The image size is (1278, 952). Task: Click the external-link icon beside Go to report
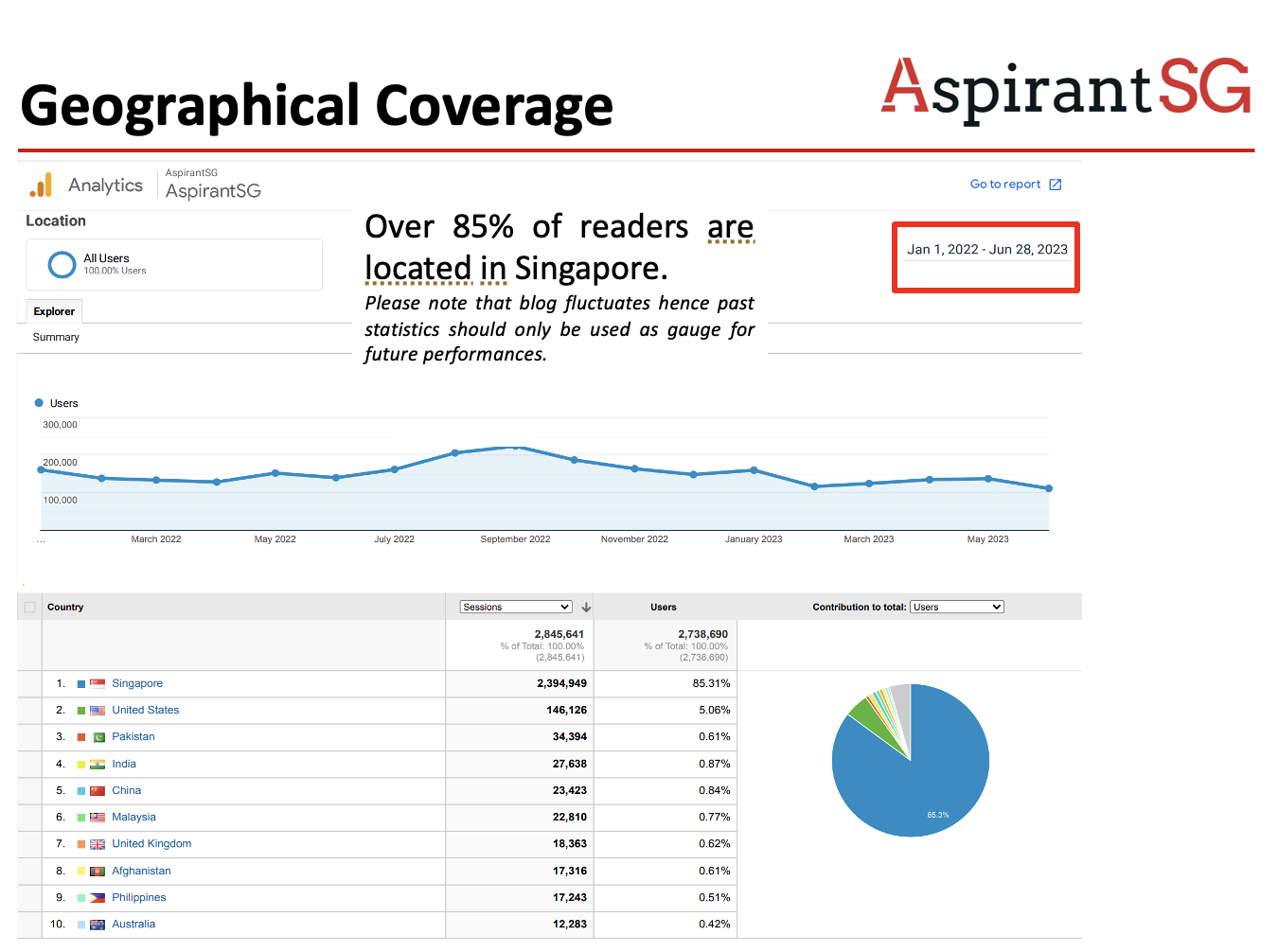1055,185
